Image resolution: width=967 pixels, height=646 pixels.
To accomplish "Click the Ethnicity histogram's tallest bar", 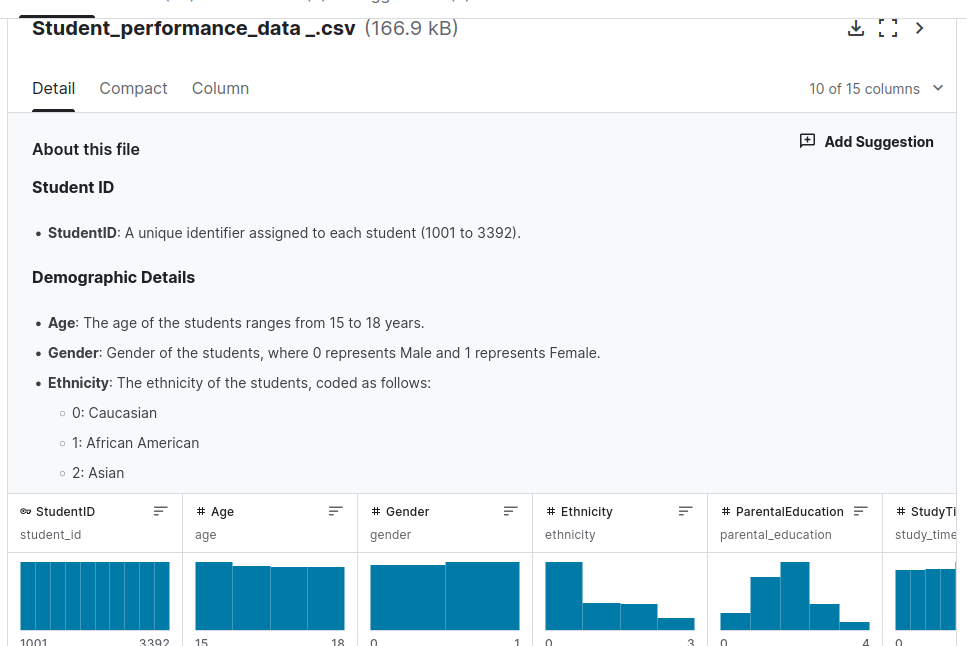I will [x=563, y=596].
